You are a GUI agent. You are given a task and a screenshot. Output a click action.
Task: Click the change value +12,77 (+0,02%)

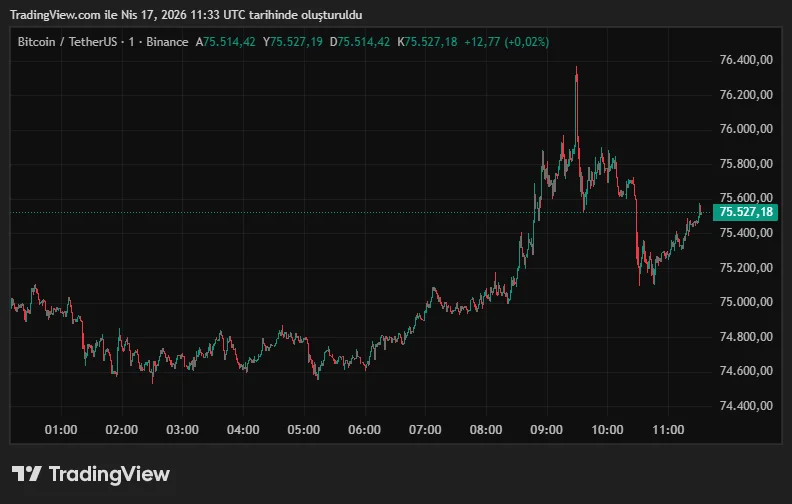[x=507, y=42]
